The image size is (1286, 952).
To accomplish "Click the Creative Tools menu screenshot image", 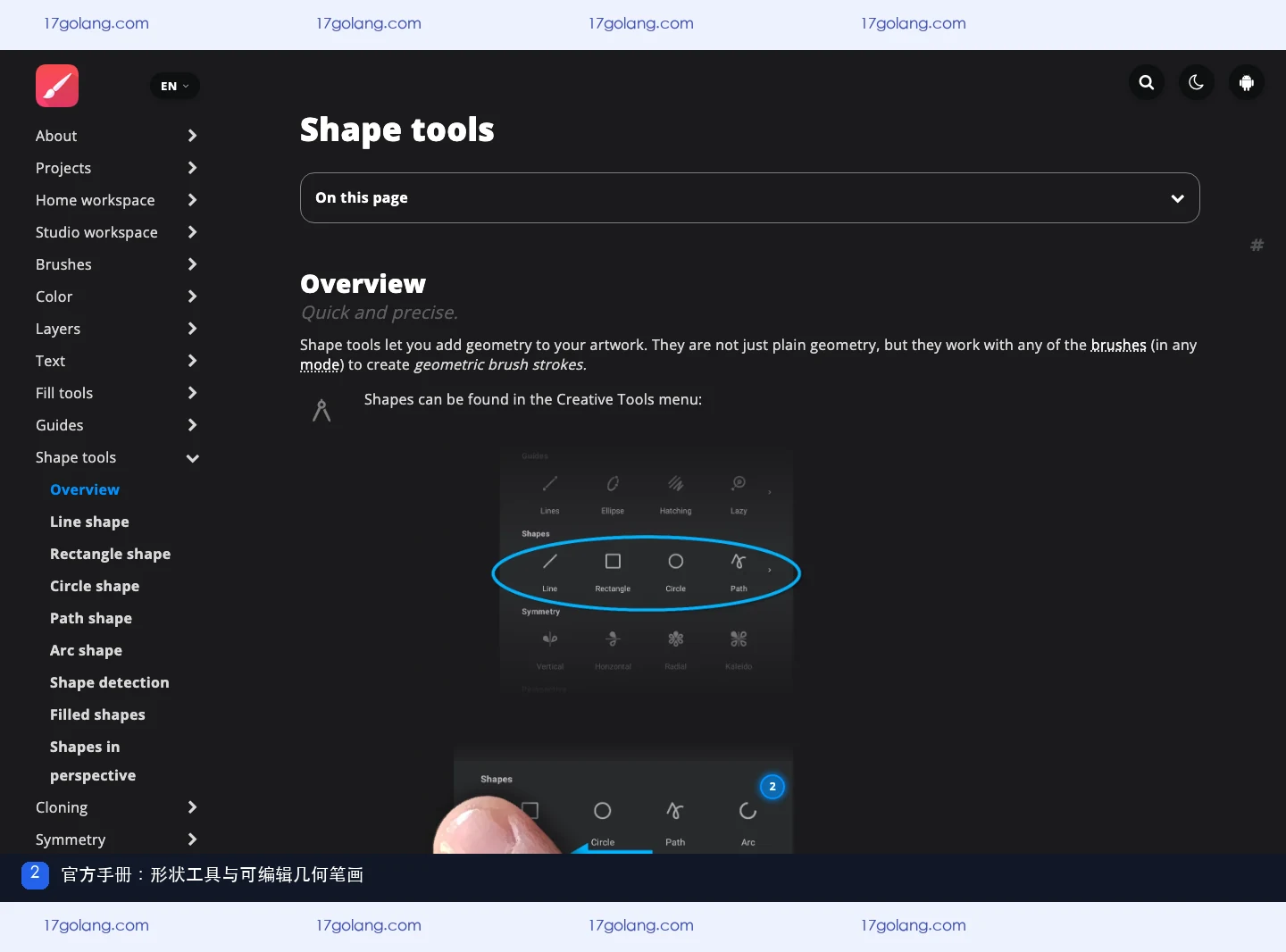I will tap(646, 572).
